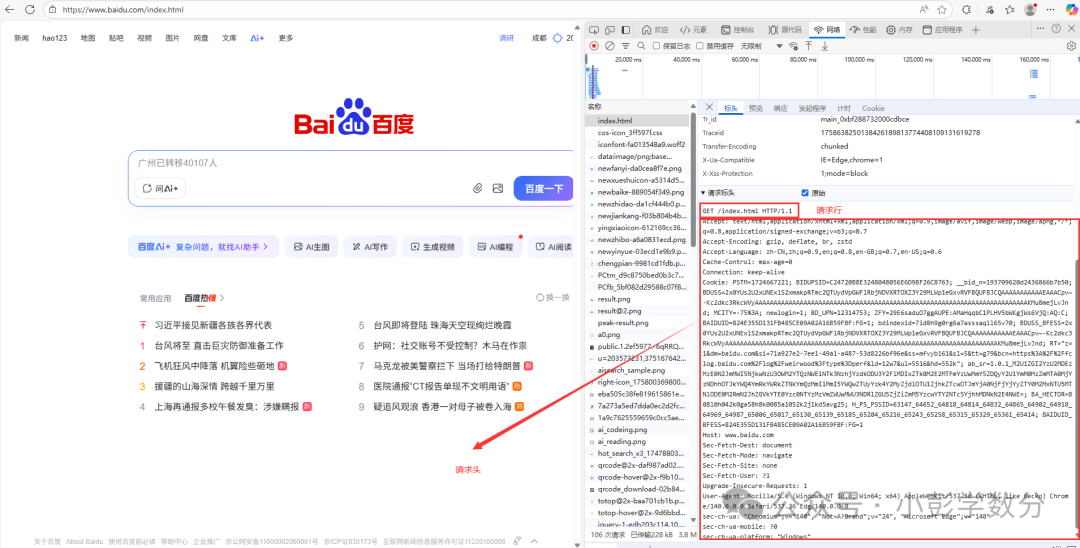Open the 计时 request tab
This screenshot has width=1080, height=548.
(x=844, y=108)
